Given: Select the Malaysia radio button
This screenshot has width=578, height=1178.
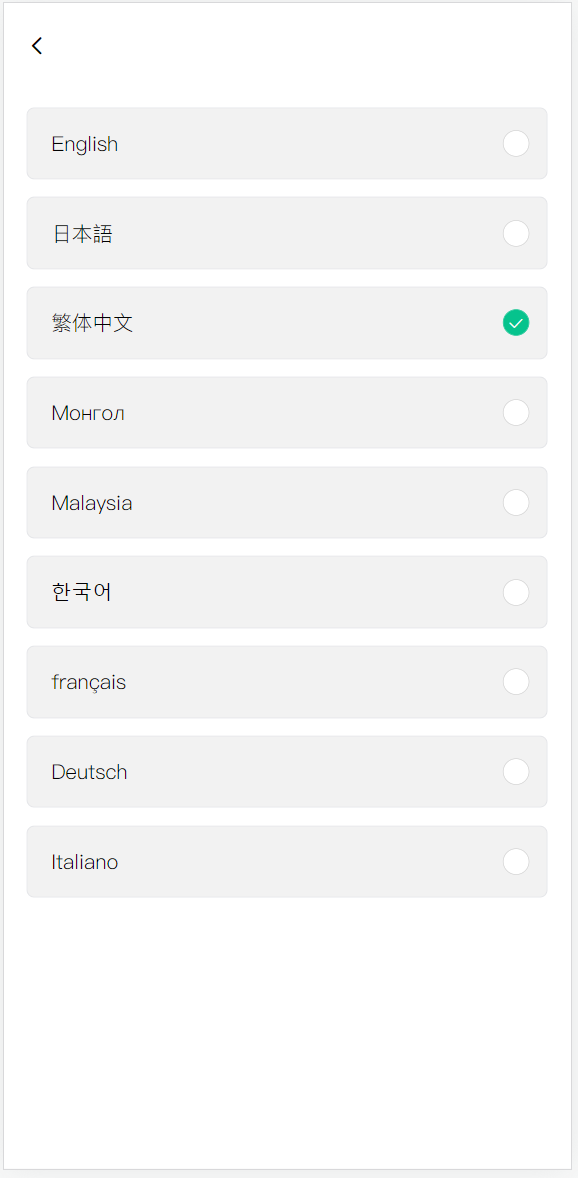Looking at the screenshot, I should pos(516,503).
